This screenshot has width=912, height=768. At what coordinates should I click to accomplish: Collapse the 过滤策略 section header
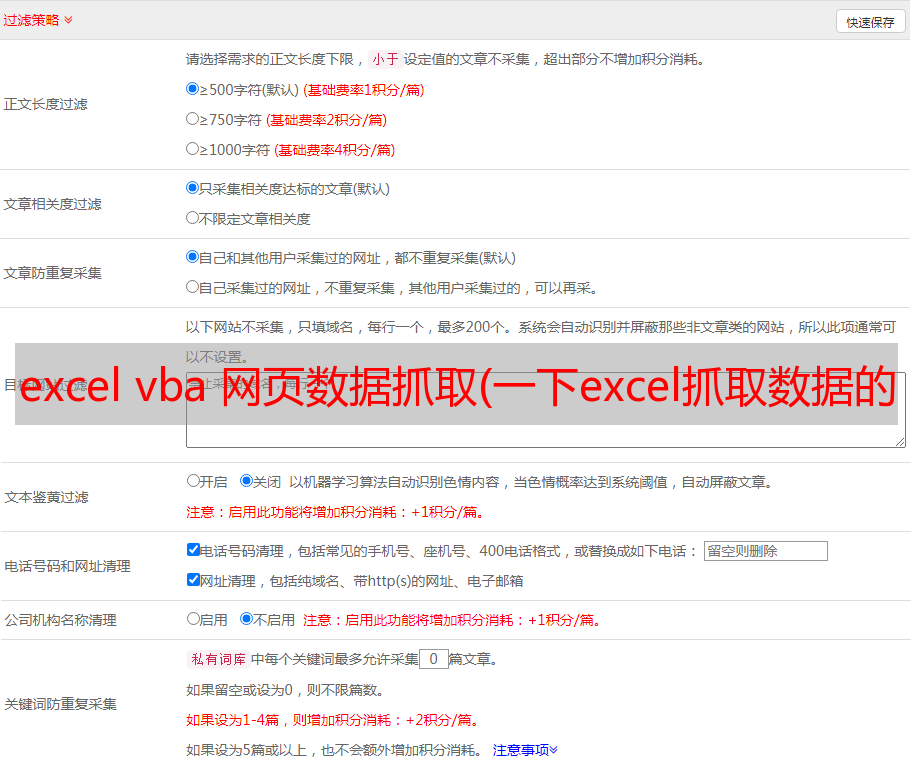(x=38, y=20)
